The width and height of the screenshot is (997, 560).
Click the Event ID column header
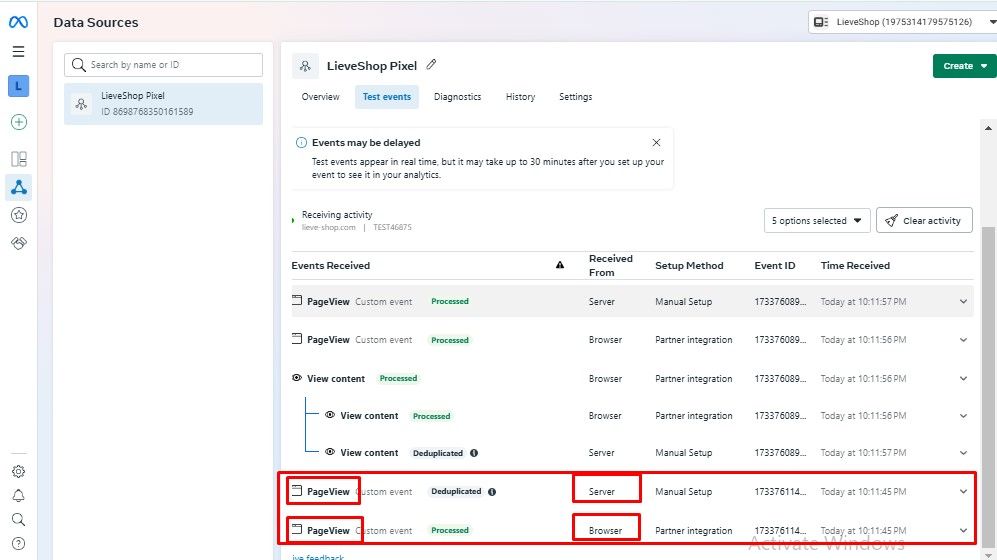(774, 266)
